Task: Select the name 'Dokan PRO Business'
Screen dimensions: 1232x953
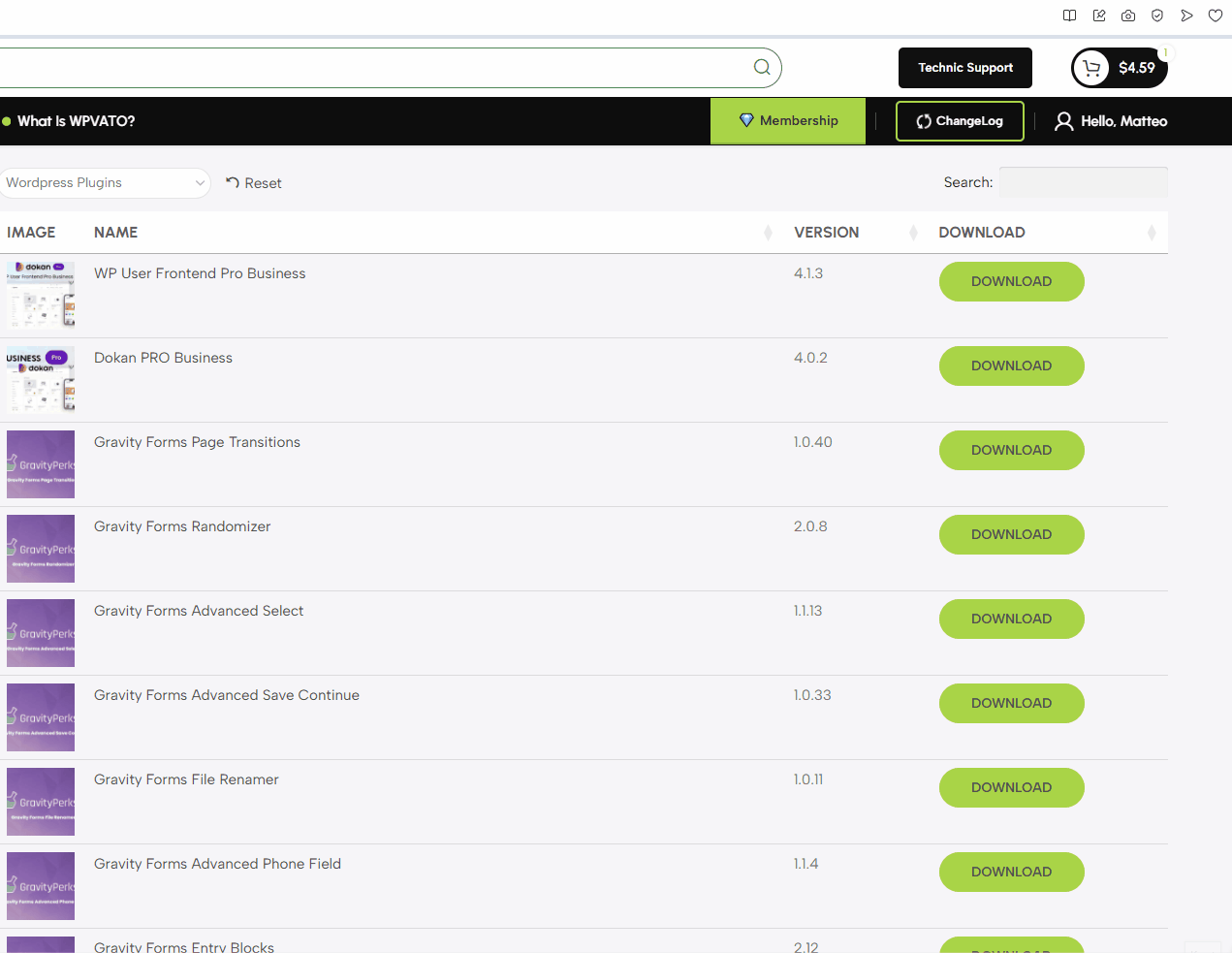Action: coord(163,358)
